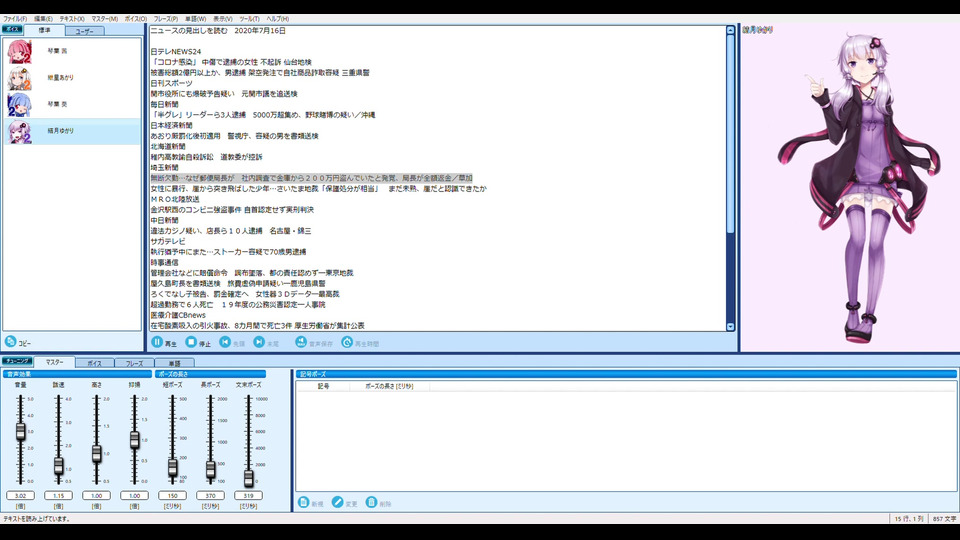Switch to the フレーズ tuning tab

click(135, 363)
